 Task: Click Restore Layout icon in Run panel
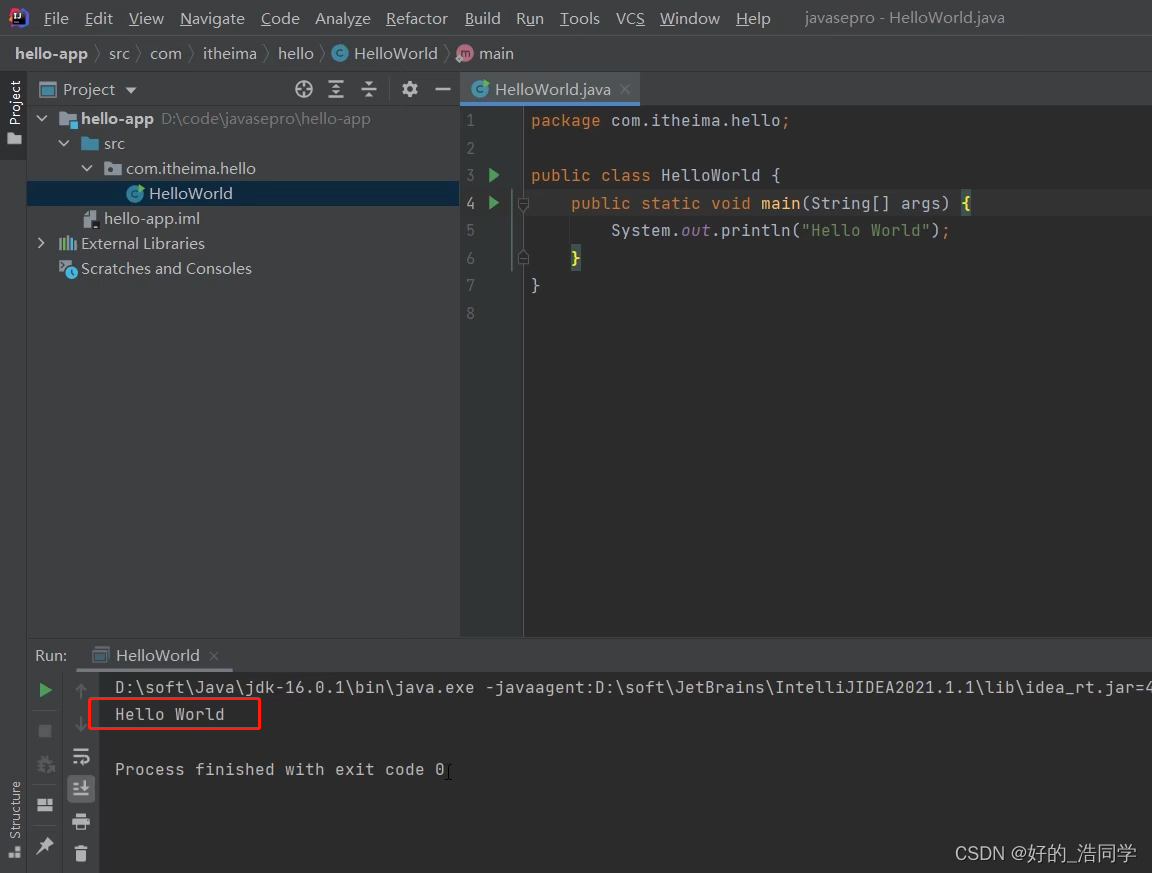pyautogui.click(x=45, y=805)
